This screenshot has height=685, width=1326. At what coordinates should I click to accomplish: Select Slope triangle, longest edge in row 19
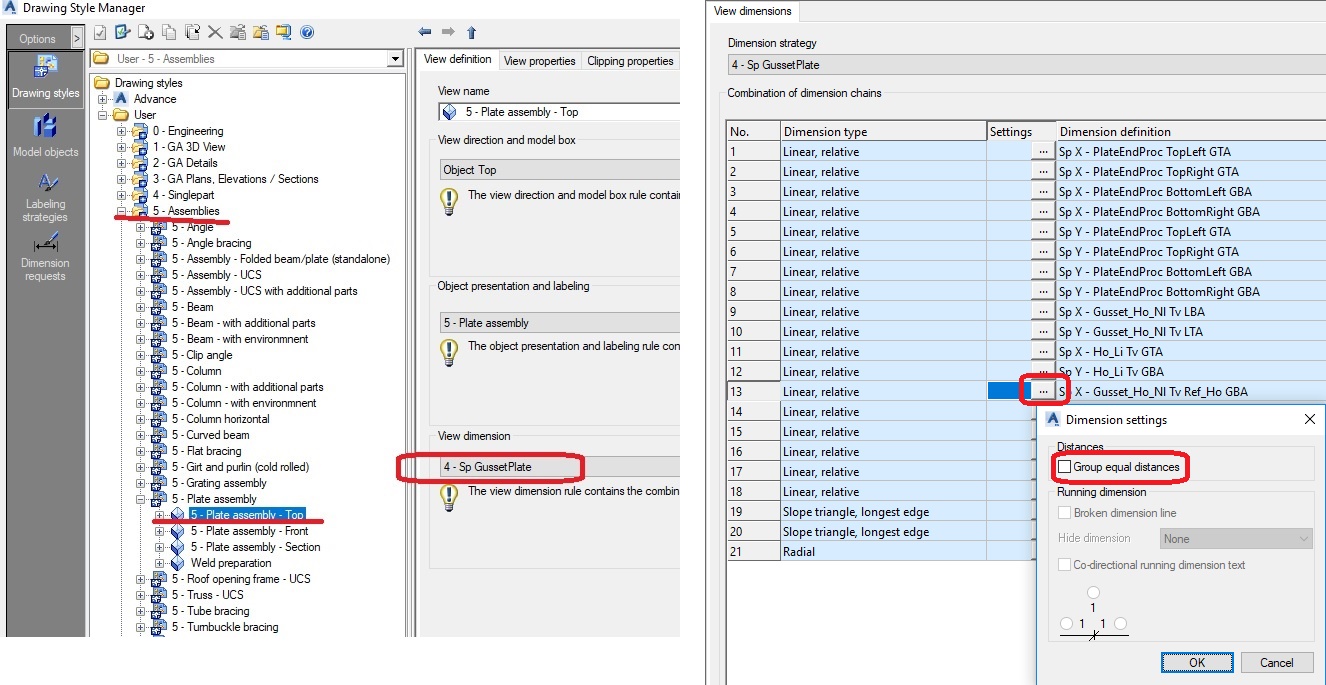point(883,511)
